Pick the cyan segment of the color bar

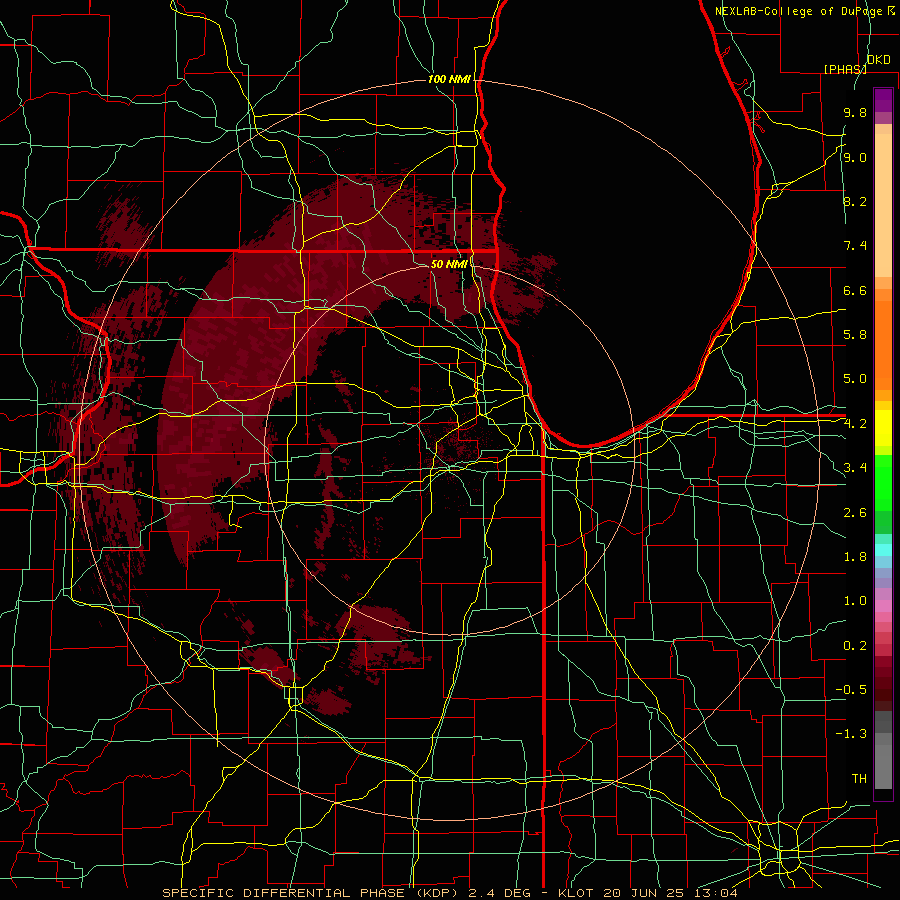pyautogui.click(x=883, y=550)
